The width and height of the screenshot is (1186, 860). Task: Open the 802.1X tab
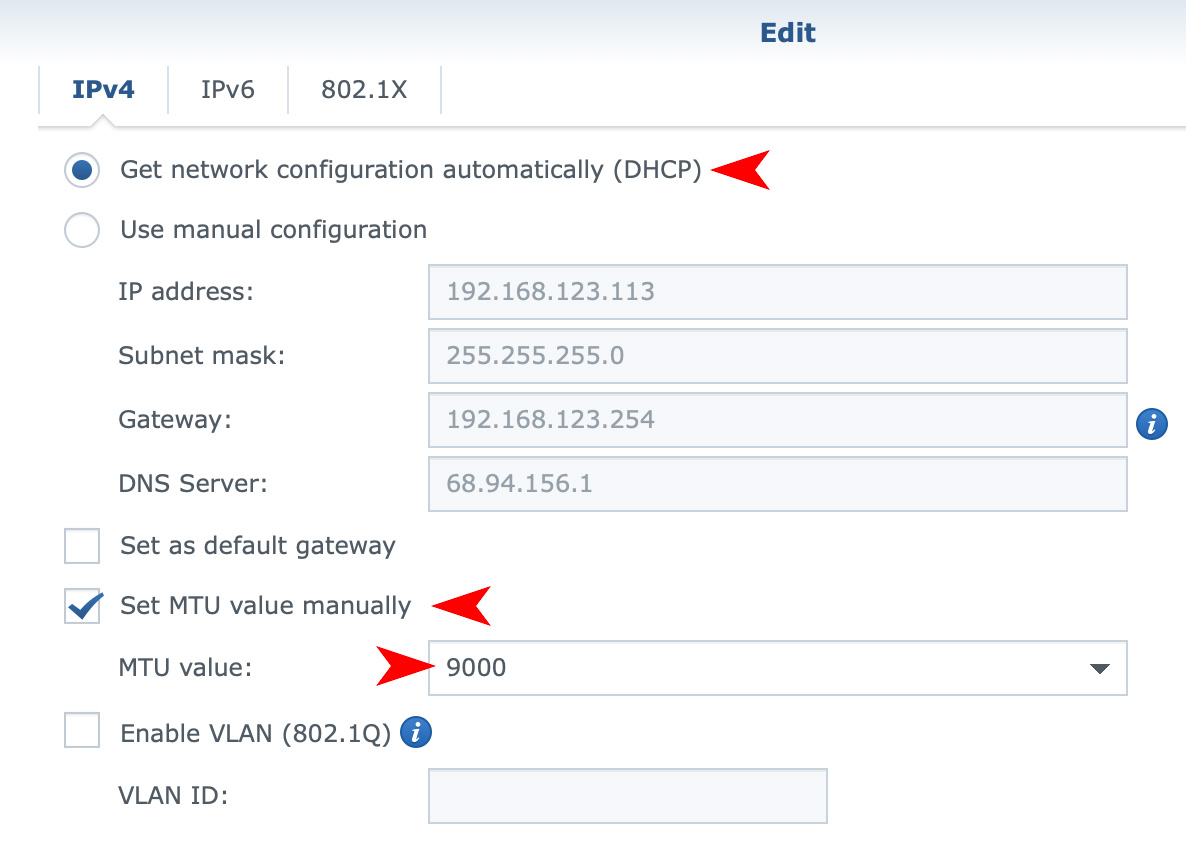pos(364,89)
